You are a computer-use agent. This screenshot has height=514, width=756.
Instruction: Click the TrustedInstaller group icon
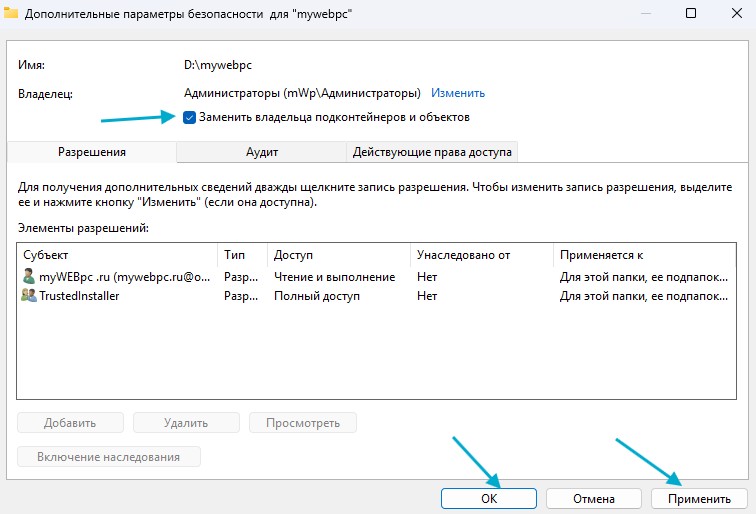(x=29, y=295)
